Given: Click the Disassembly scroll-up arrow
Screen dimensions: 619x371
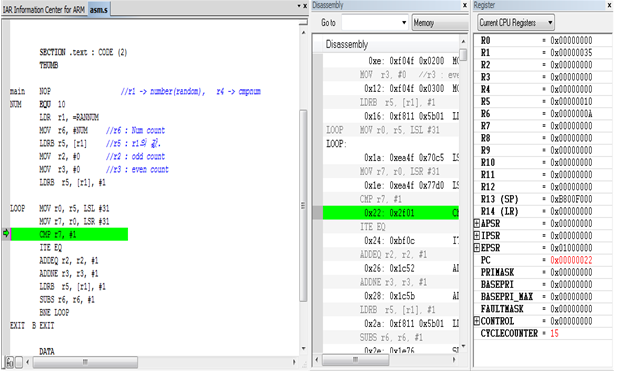Looking at the screenshot, I should pyautogui.click(x=463, y=41).
